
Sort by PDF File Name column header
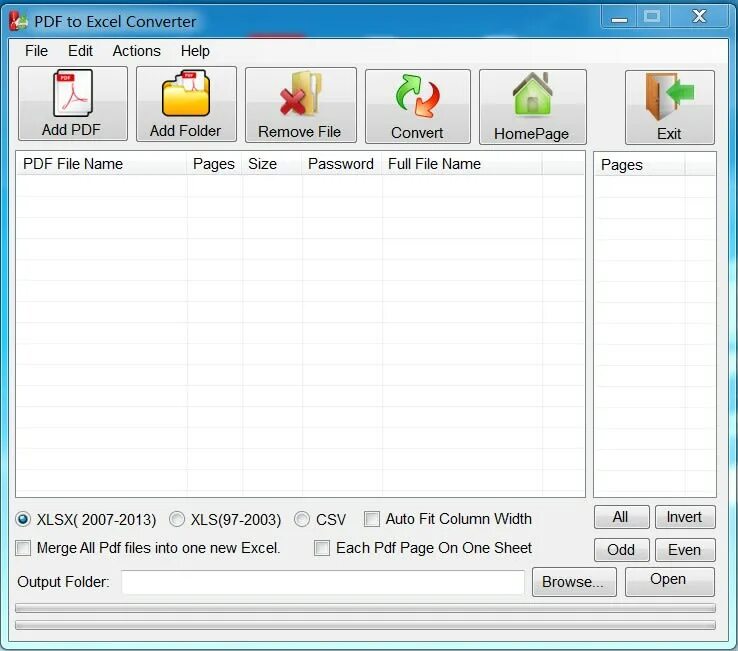[x=102, y=164]
